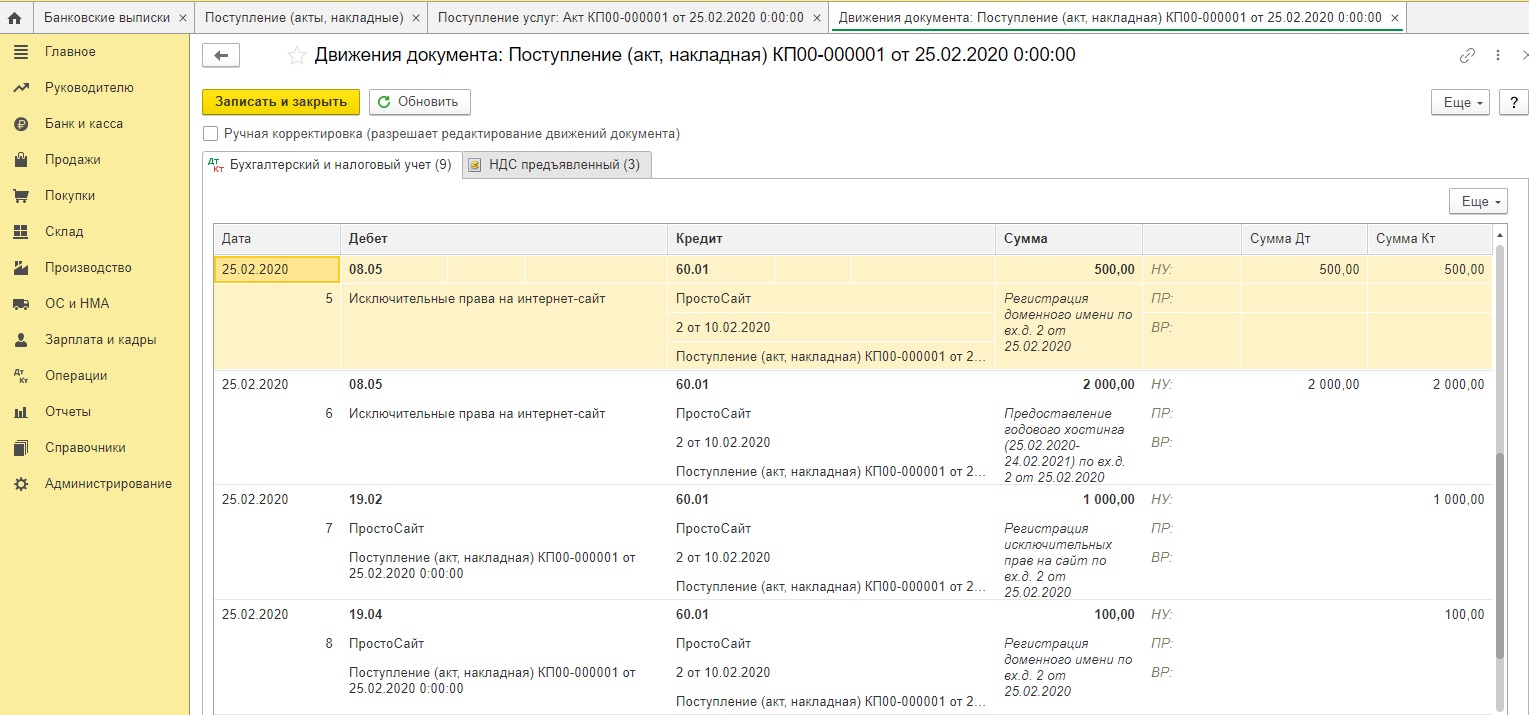
Task: Open the Банк и касса coin icon
Action: pos(20,124)
